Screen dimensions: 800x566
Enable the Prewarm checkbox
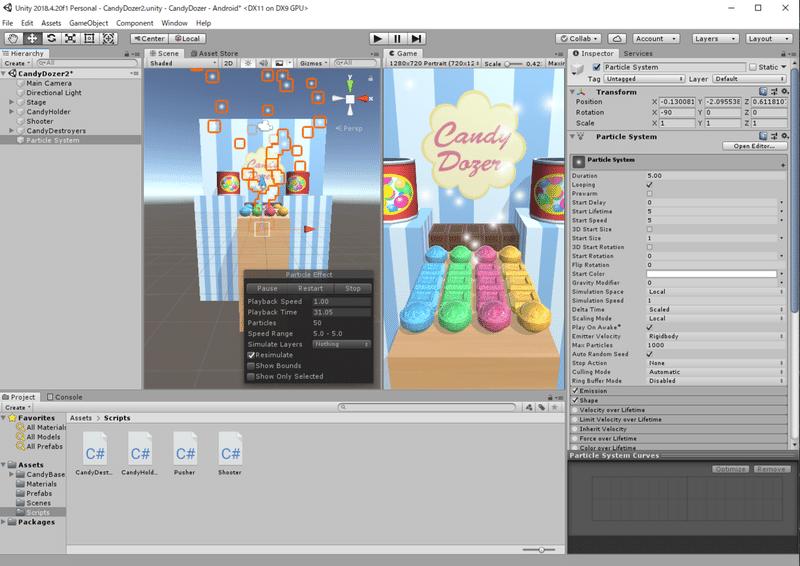[x=649, y=193]
